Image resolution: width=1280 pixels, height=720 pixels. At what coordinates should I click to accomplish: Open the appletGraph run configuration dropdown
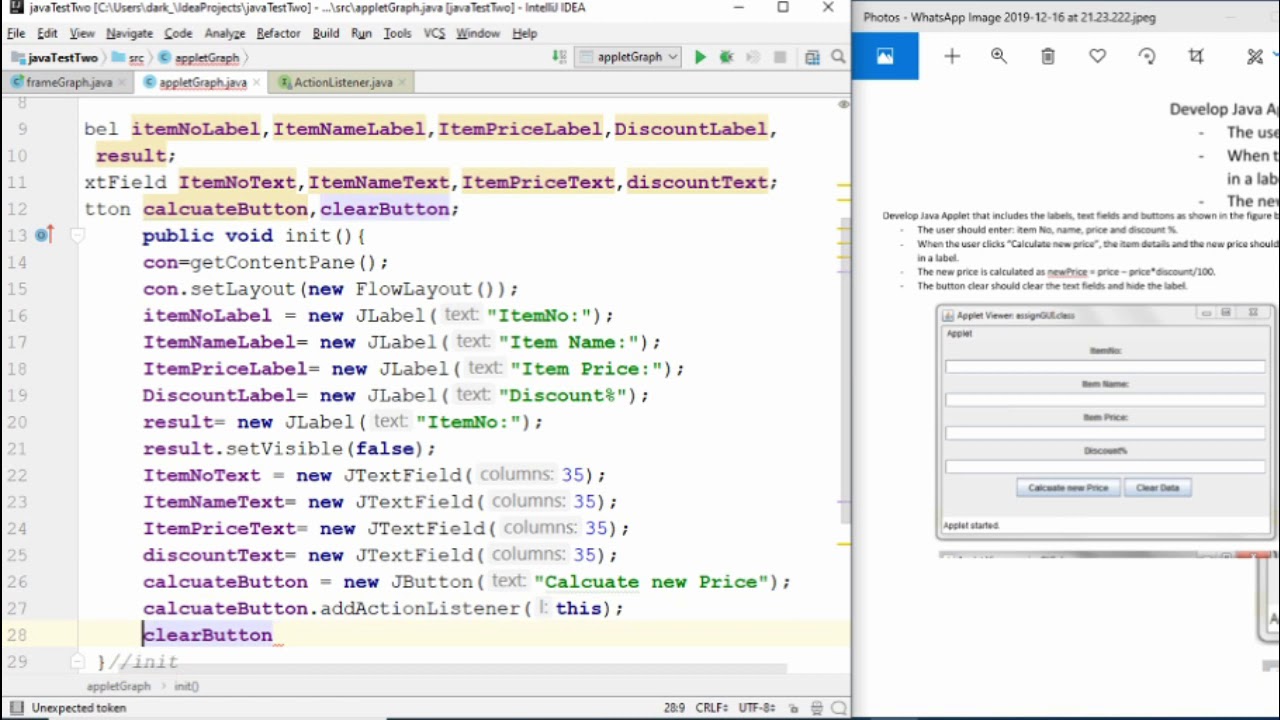[629, 58]
